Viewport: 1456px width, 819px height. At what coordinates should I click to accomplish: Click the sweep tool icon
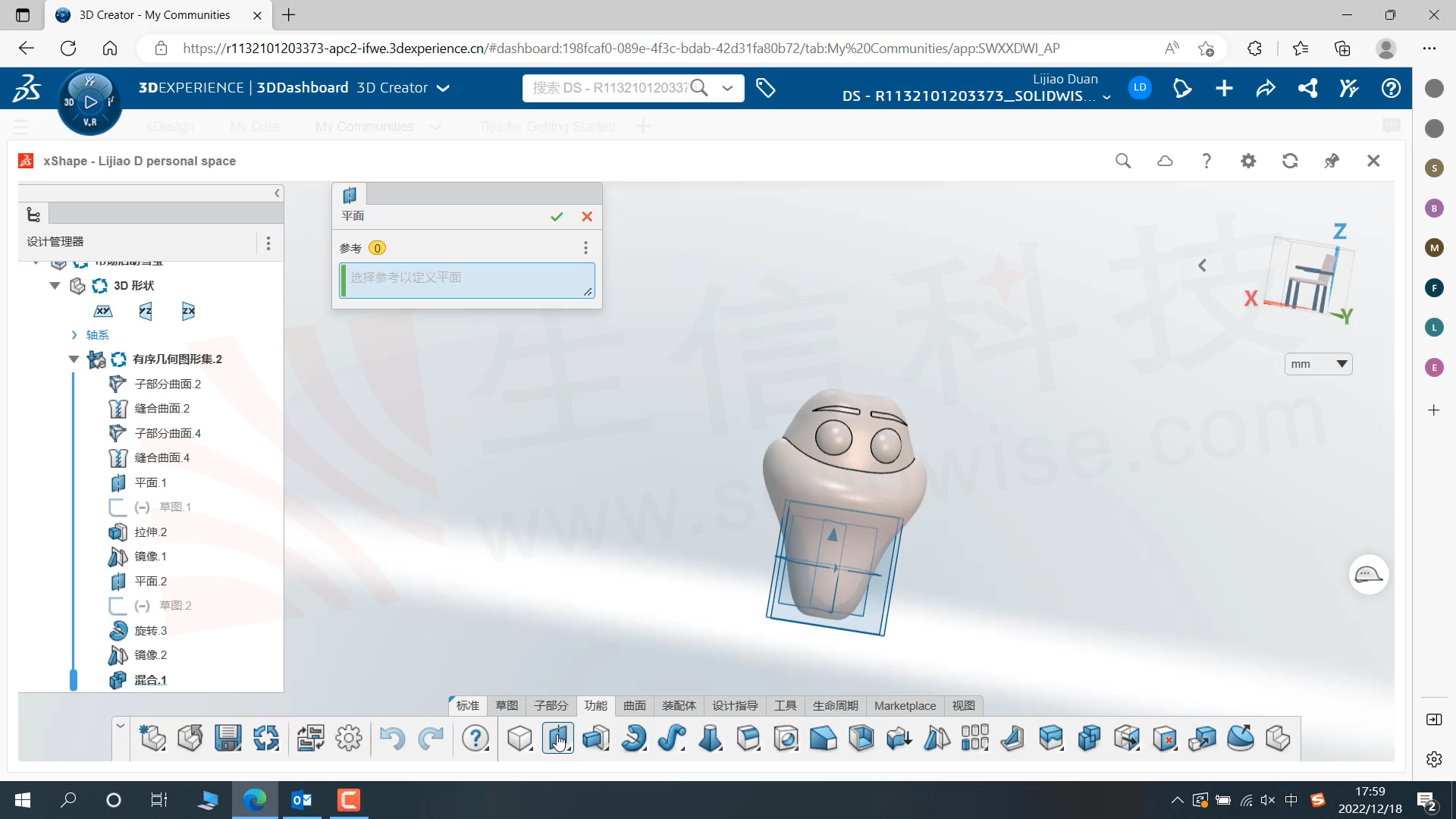click(672, 738)
